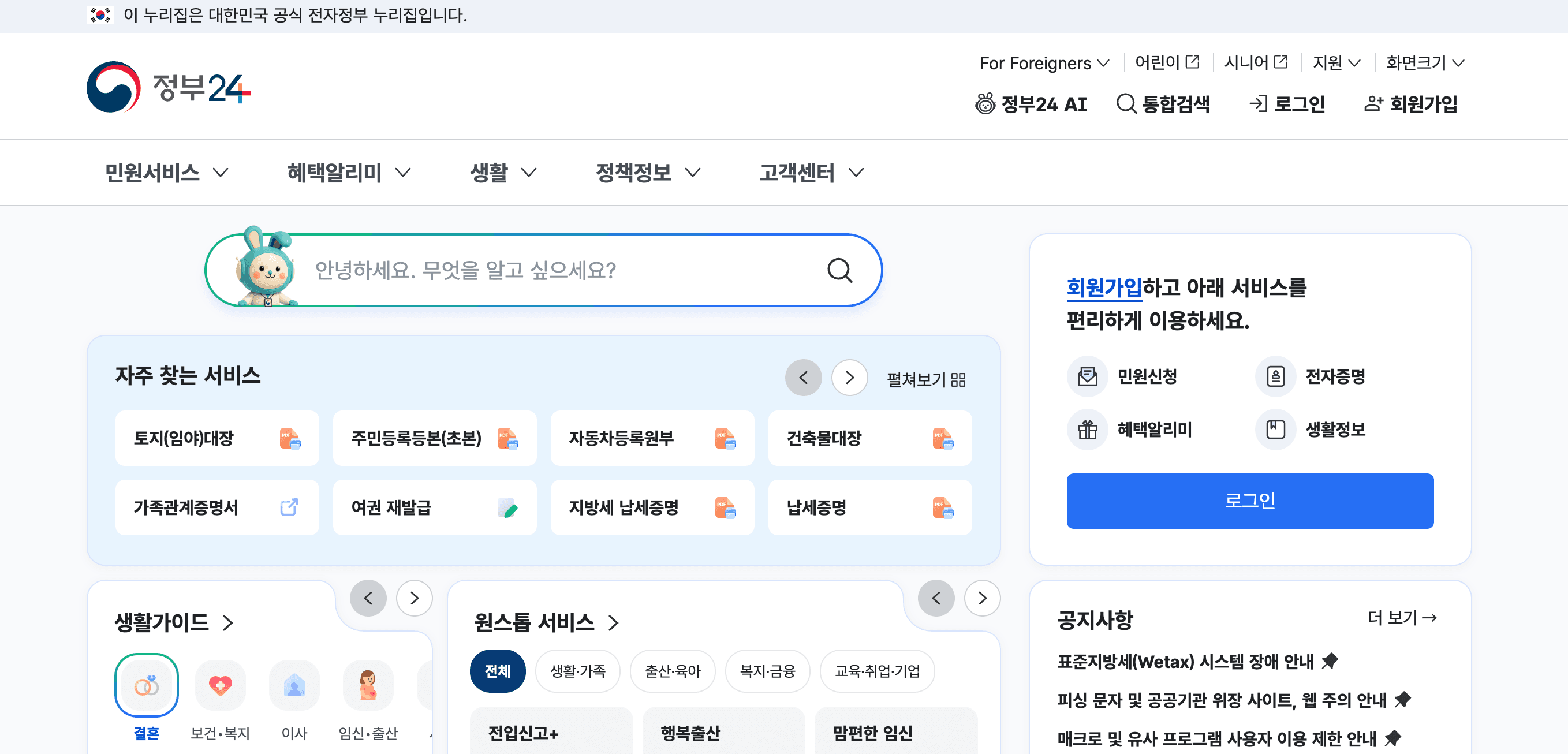1568x754 pixels.
Task: Expand the 지원 dropdown
Action: tap(1336, 63)
